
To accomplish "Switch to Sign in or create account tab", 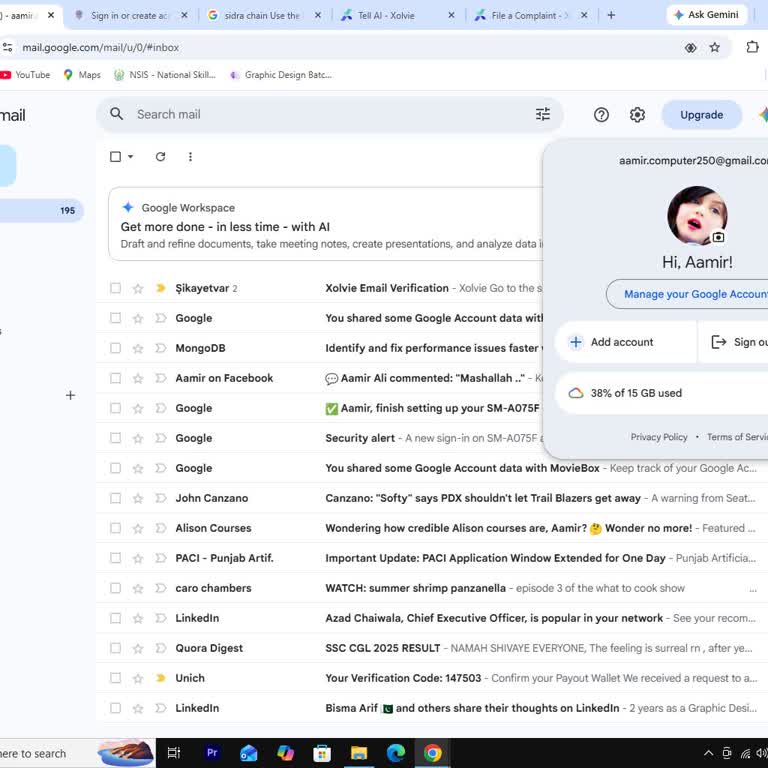I will pyautogui.click(x=130, y=15).
